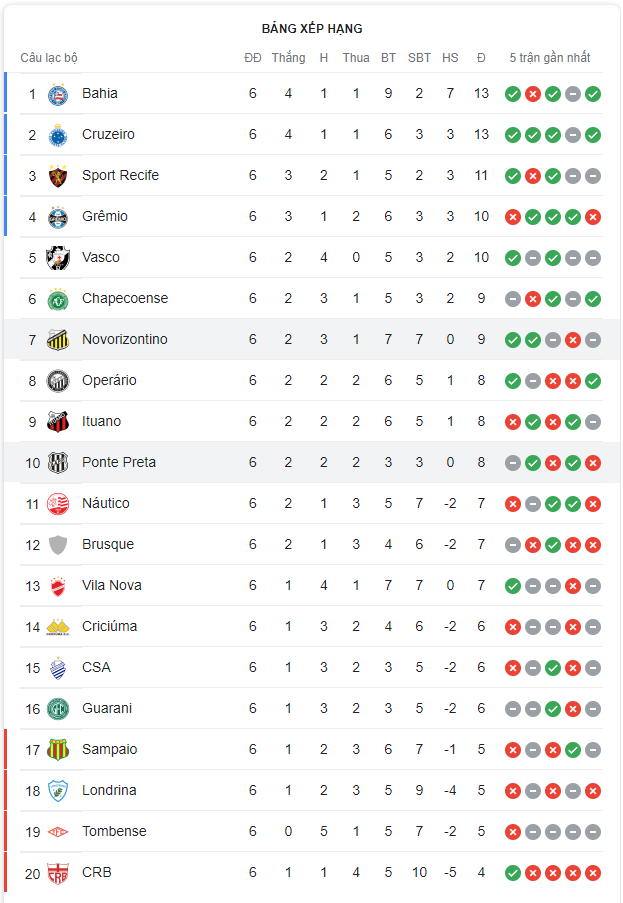Click the Vasco team crest
The width and height of the screenshot is (623, 903).
58,257
